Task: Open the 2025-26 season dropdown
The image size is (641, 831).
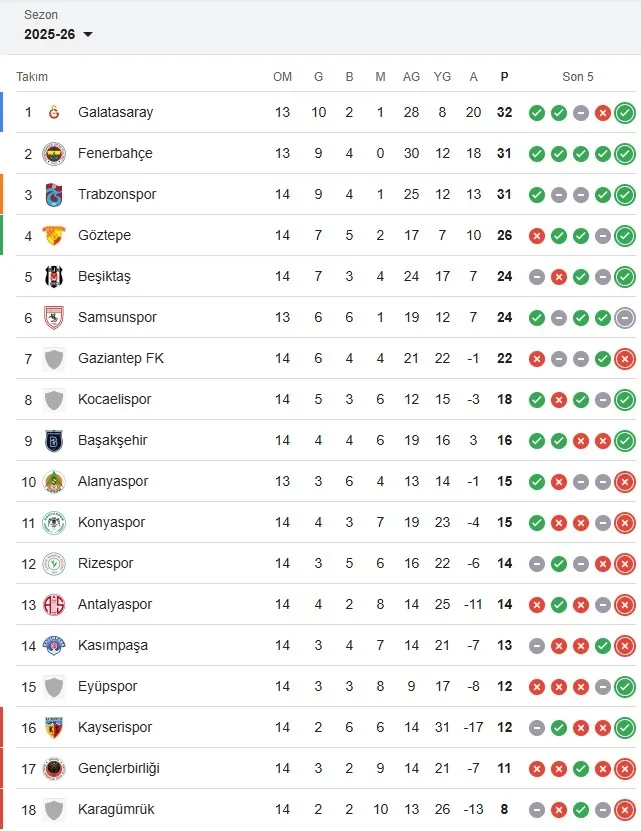Action: [59, 34]
